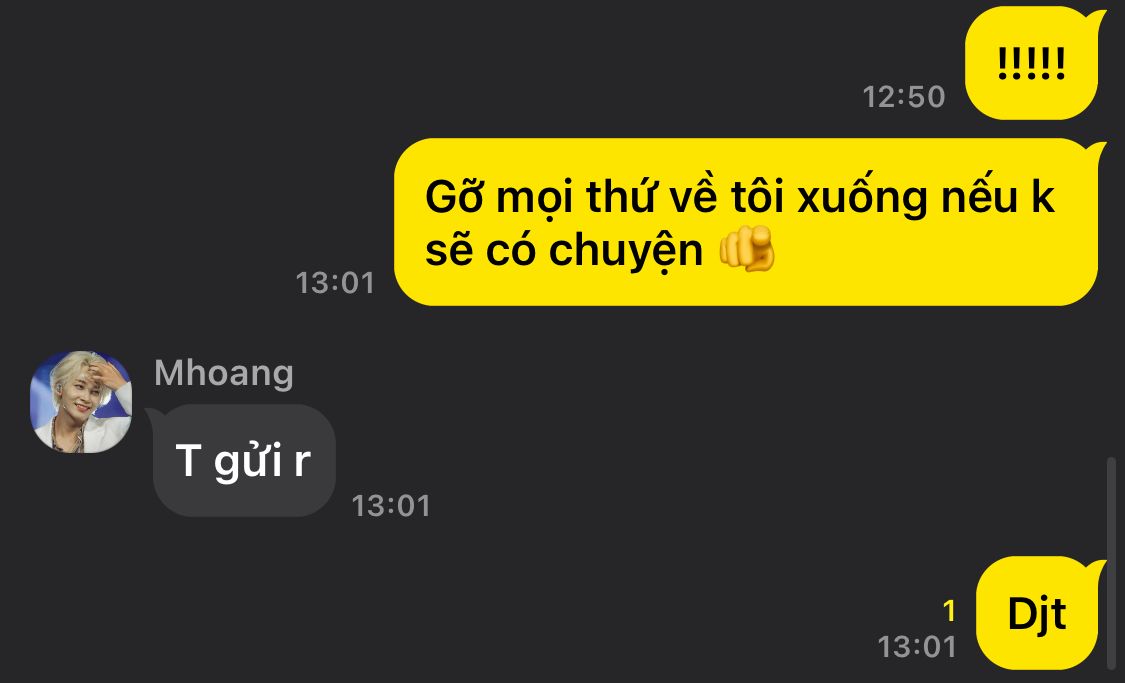Image resolution: width=1125 pixels, height=683 pixels.
Task: Click the 13:01 timestamp beside the long yellow message
Action: point(335,283)
